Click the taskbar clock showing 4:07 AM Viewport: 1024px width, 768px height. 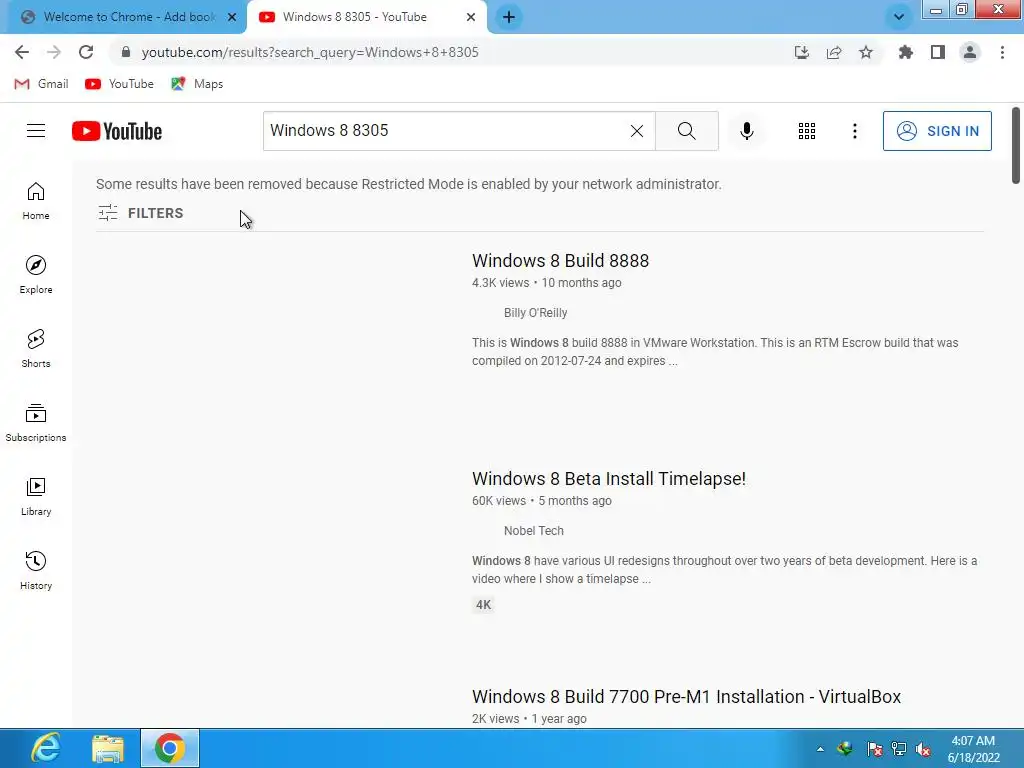coord(973,749)
